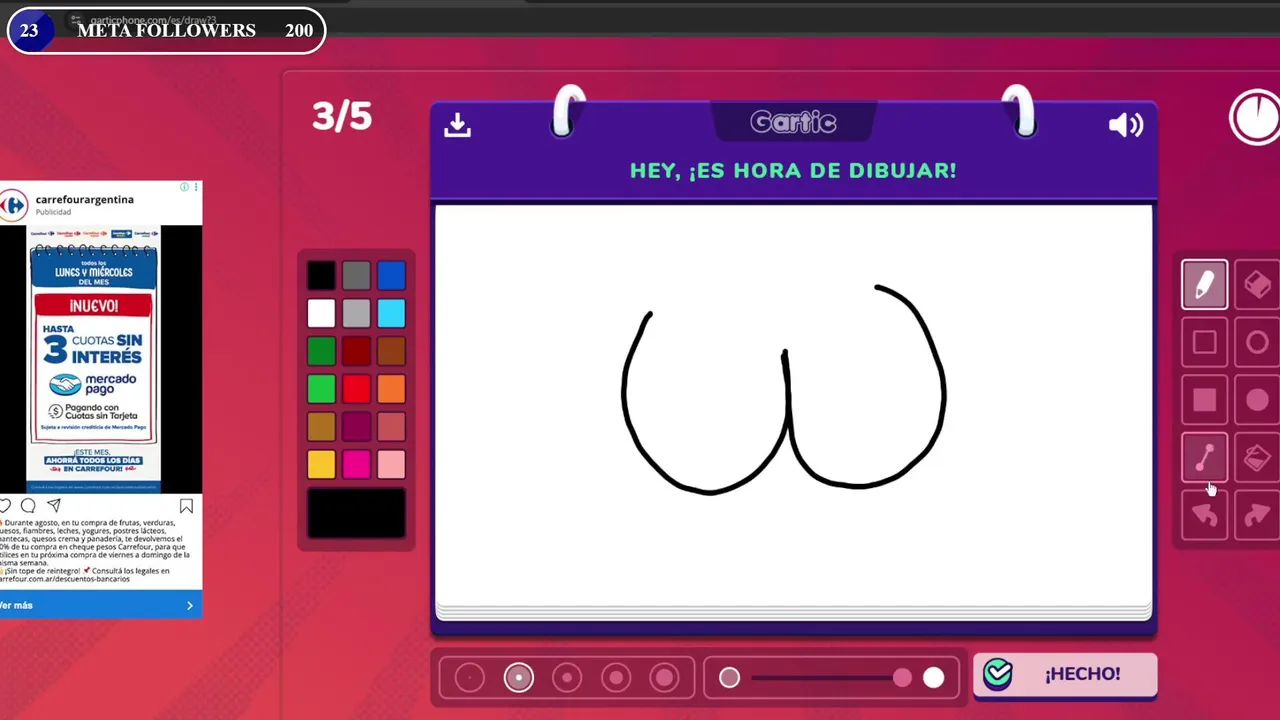The height and width of the screenshot is (720, 1280).
Task: Choose the fourth brush size
Action: pos(616,678)
